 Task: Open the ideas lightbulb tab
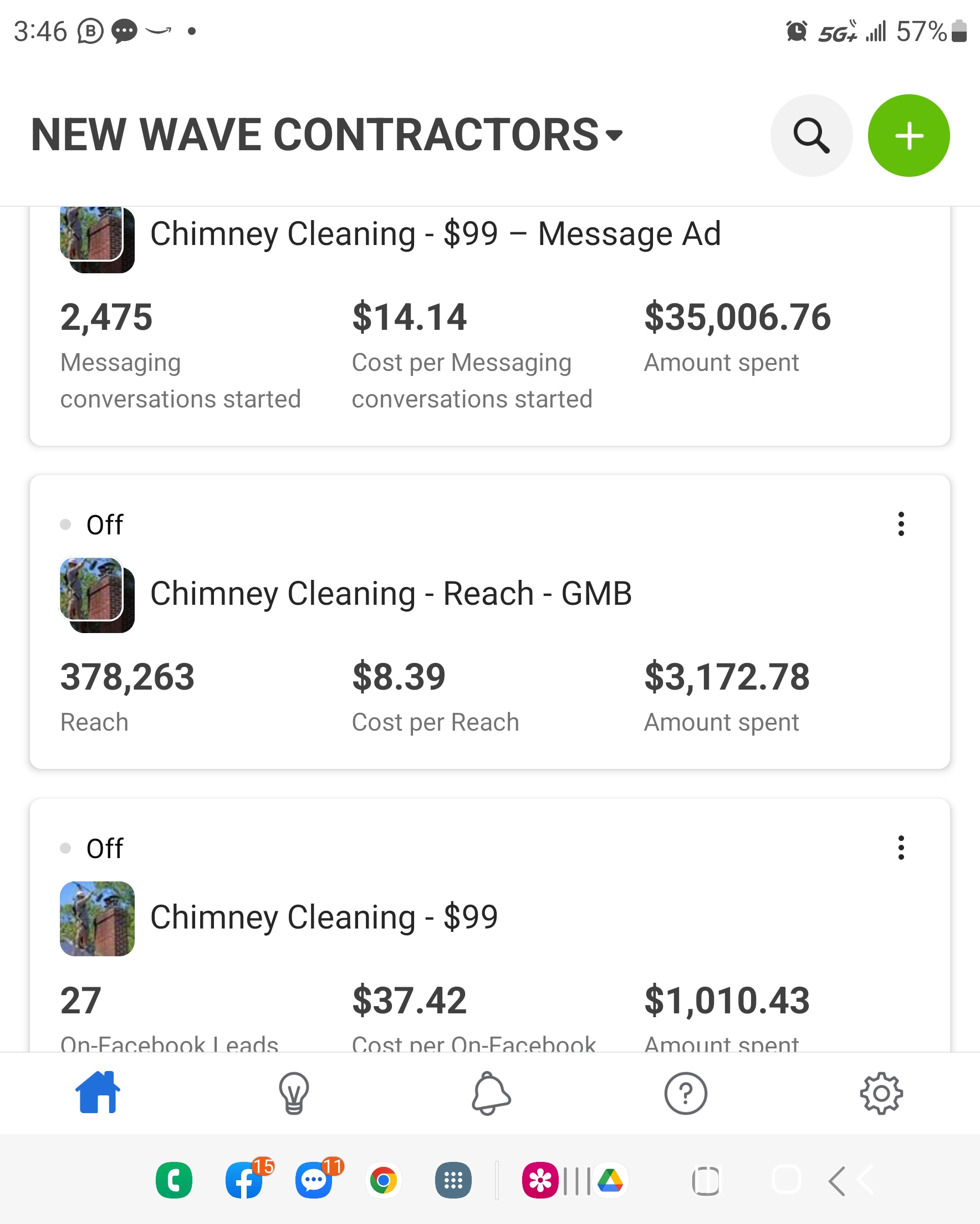(x=294, y=1093)
